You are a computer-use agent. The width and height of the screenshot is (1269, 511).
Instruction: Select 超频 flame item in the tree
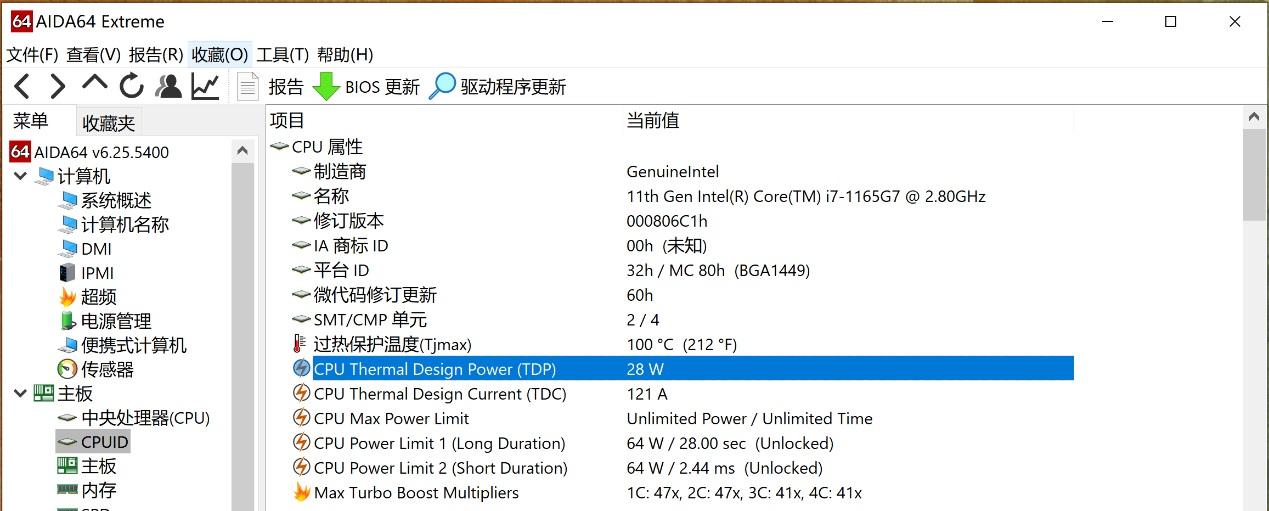[87, 297]
